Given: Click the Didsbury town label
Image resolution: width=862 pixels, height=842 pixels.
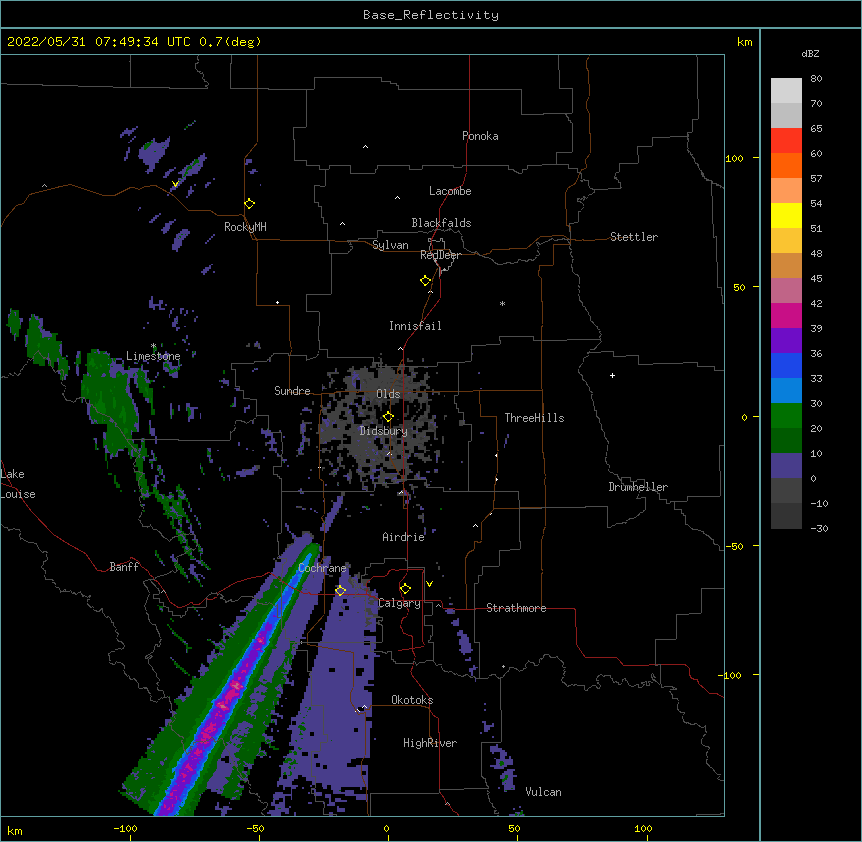Looking at the screenshot, I should 384,431.
